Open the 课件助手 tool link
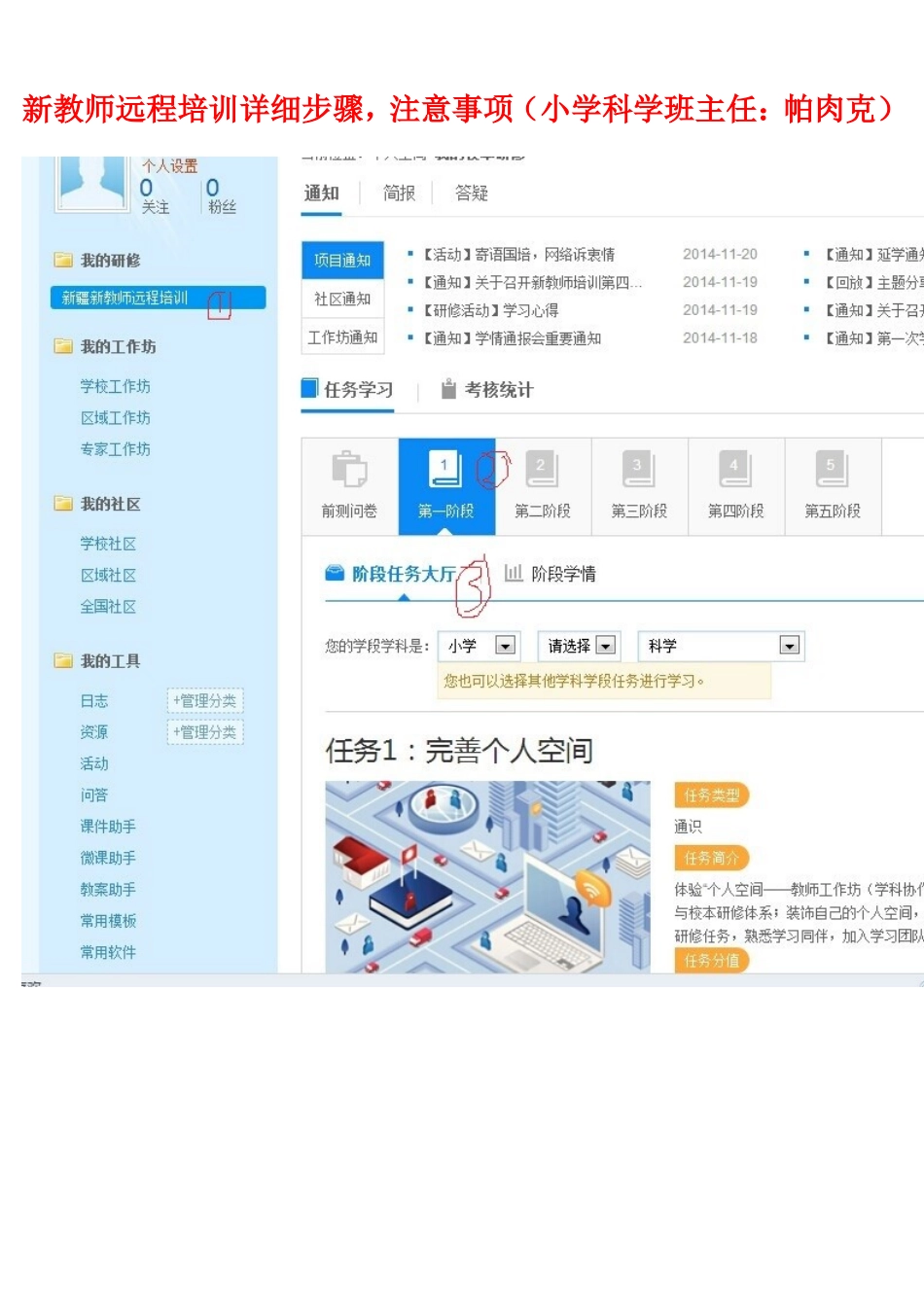Screen dimensions: 924x1307 [x=108, y=826]
